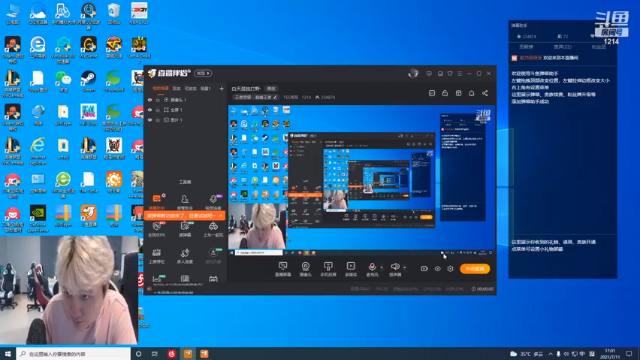Viewport: 640px width, 360px height.
Task: Switch to the third scene tab
Action: 191,88
